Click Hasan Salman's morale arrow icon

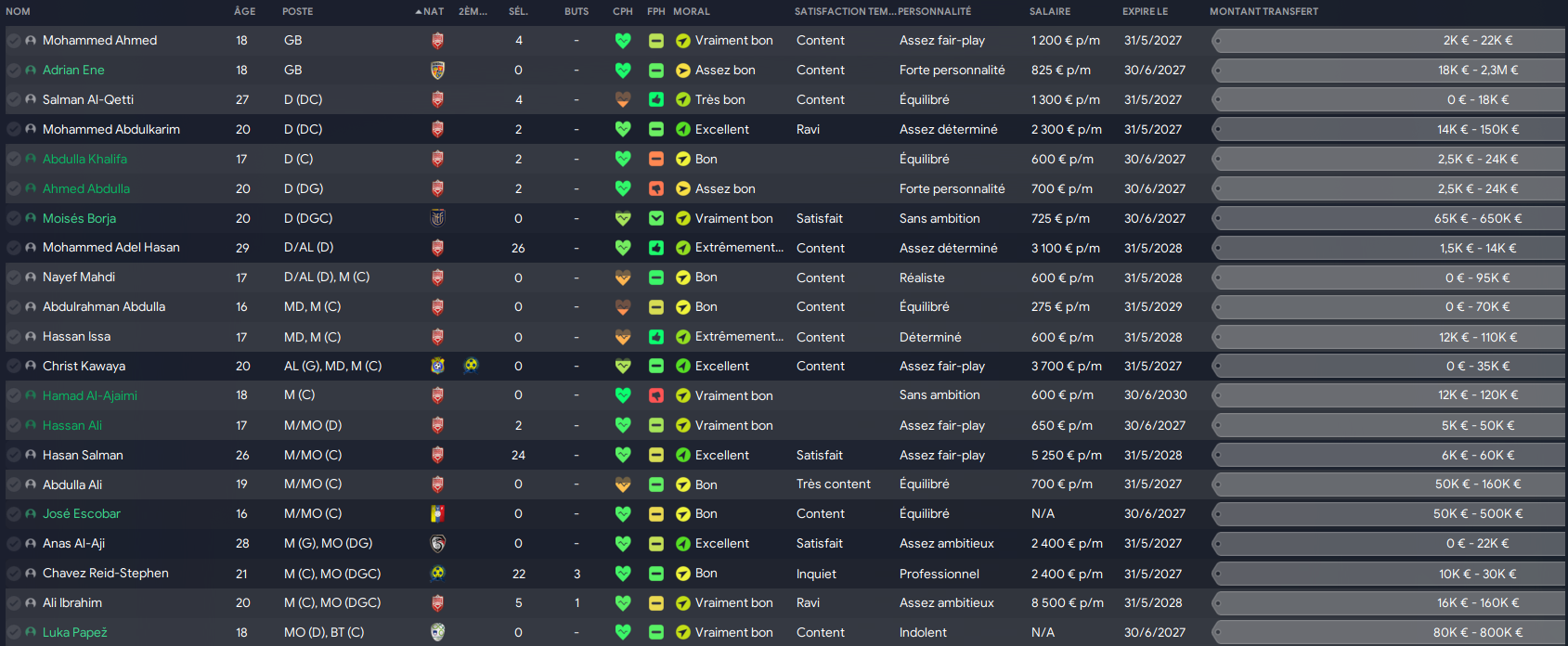(683, 455)
